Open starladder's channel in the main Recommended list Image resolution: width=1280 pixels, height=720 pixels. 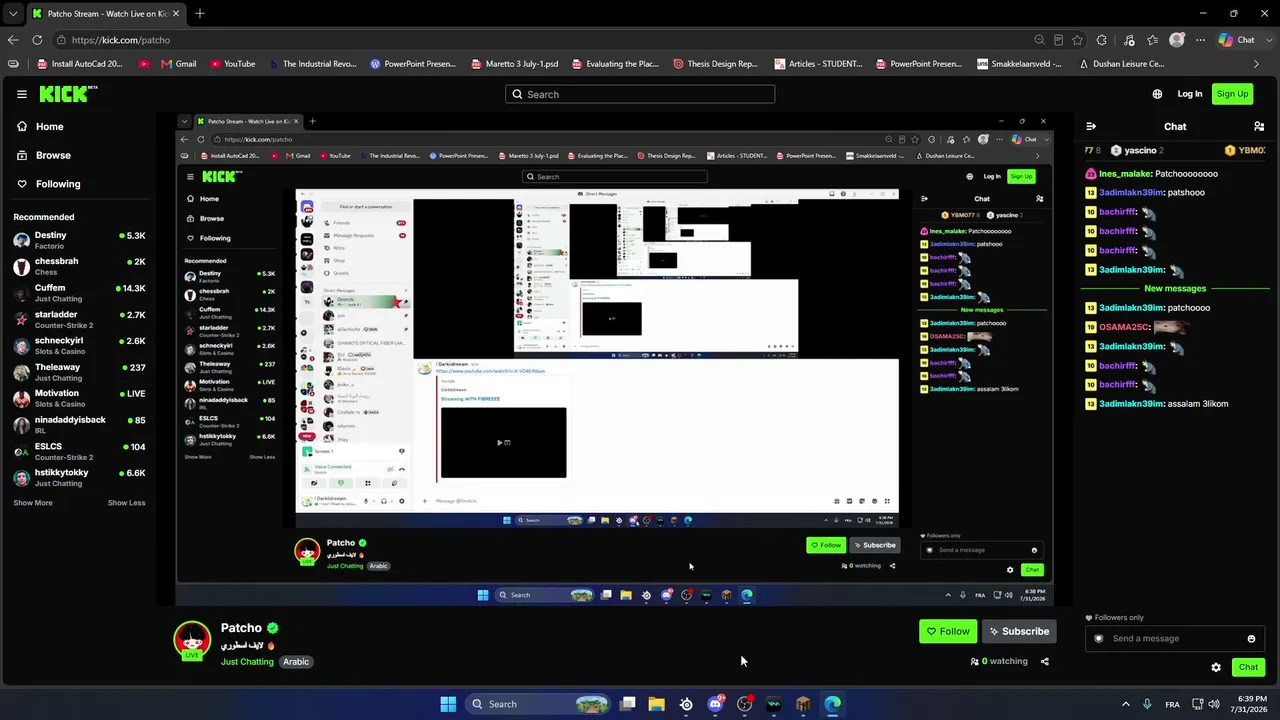78,319
